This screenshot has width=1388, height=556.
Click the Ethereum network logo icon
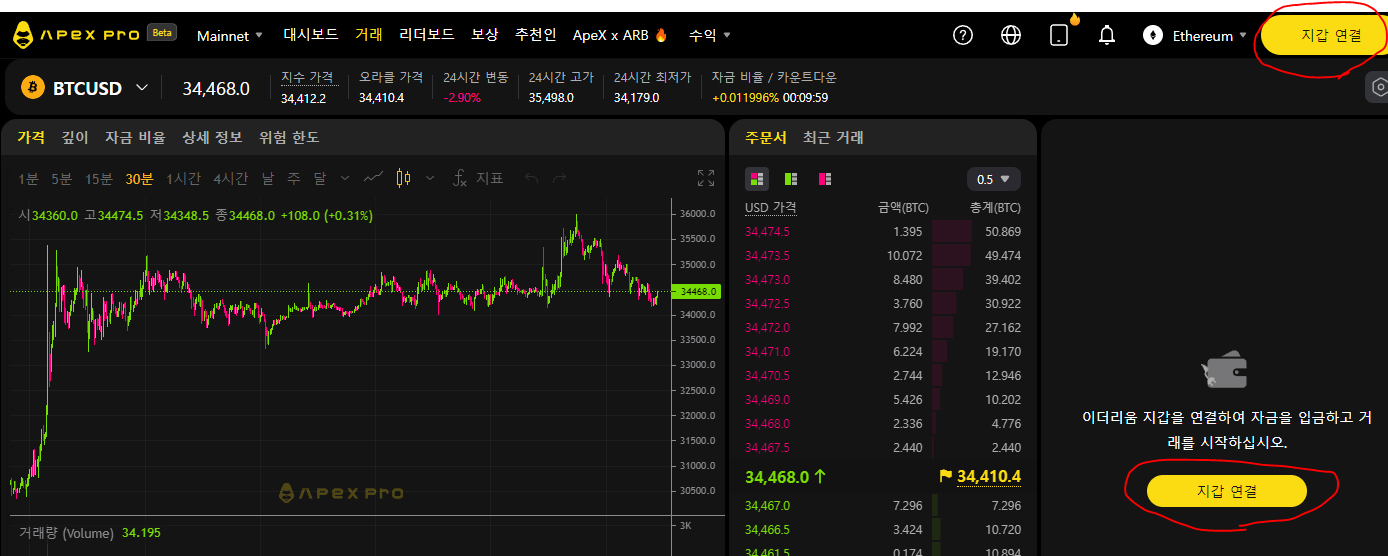coord(1153,36)
